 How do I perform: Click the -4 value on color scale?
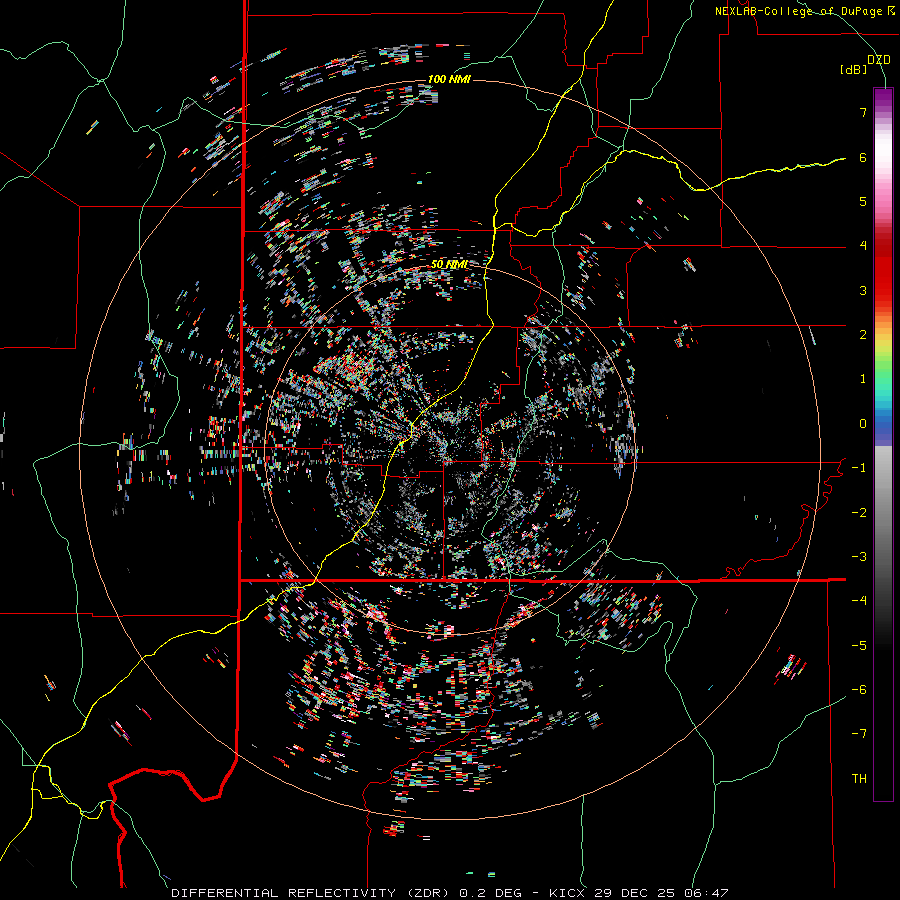[x=859, y=601]
